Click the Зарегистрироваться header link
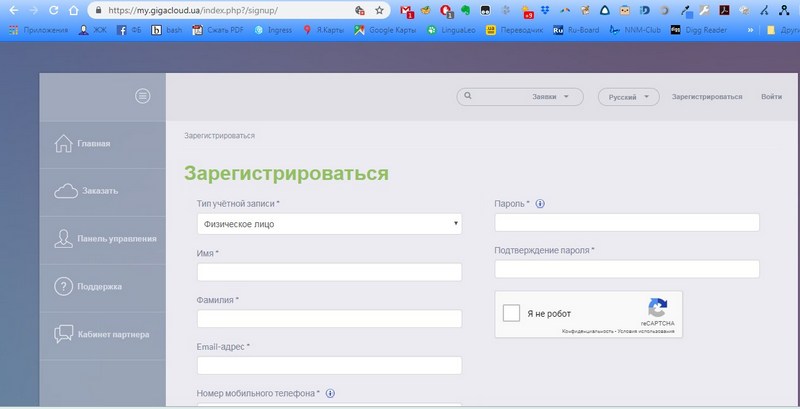This screenshot has width=800, height=409. pyautogui.click(x=707, y=96)
